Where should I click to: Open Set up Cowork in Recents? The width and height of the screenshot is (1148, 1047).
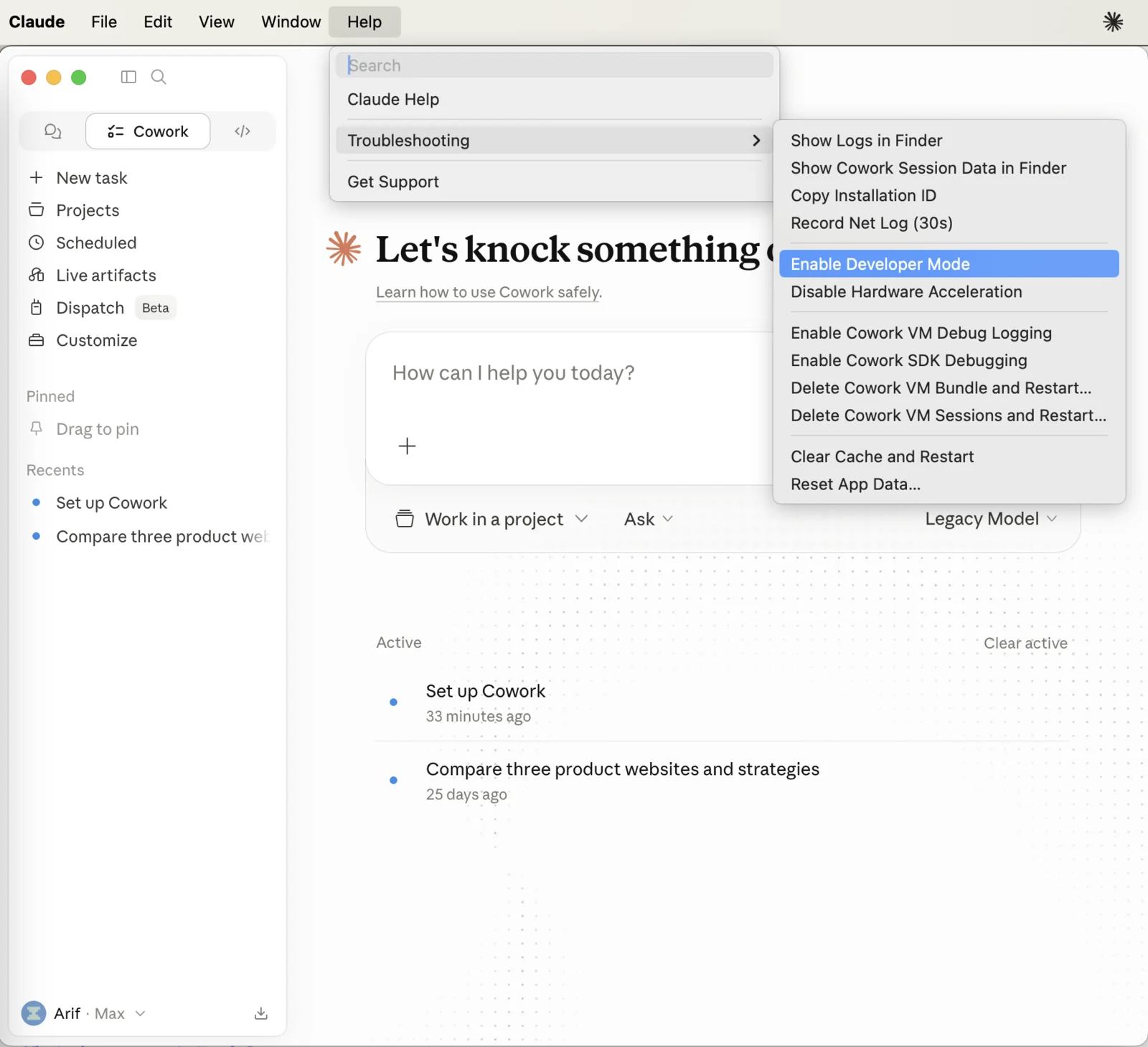[x=111, y=503]
